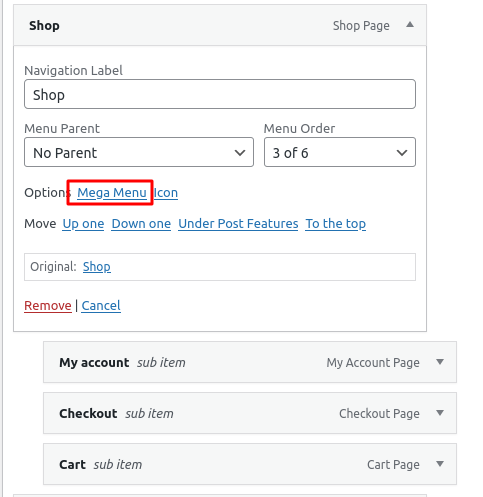Select the Cart menu item bar

tap(250, 464)
